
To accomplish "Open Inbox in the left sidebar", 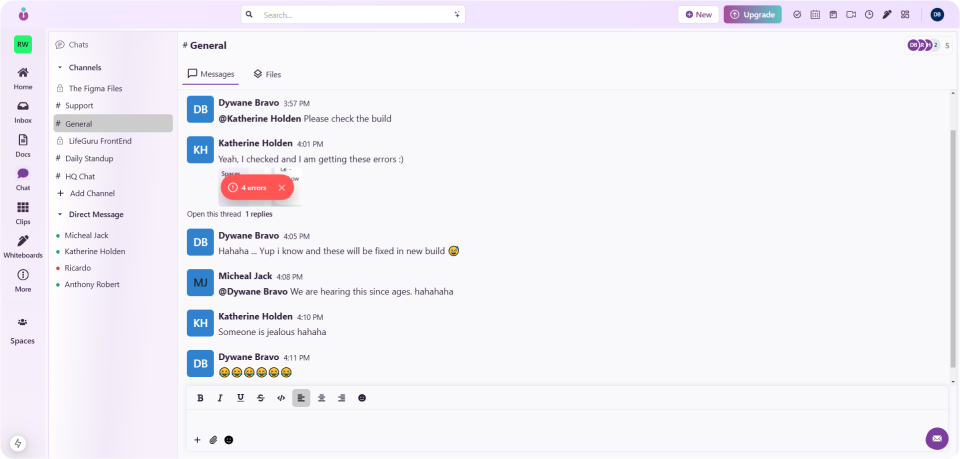I will (23, 113).
